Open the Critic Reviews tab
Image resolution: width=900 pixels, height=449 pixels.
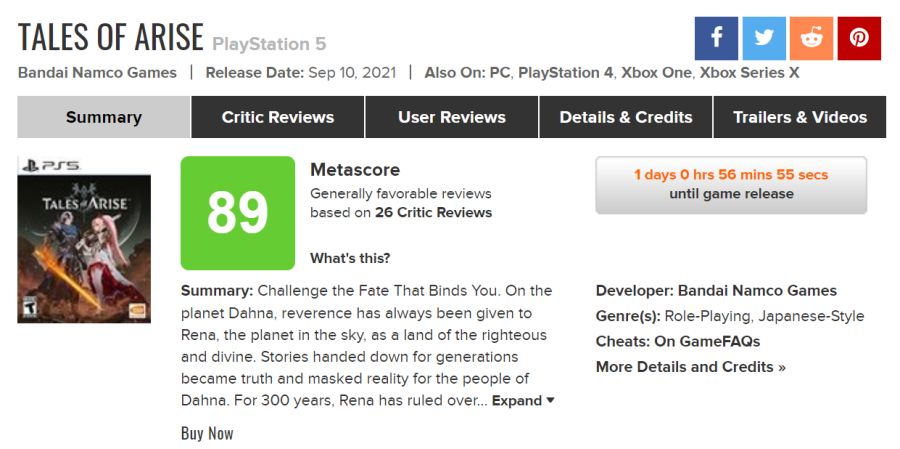click(x=278, y=117)
